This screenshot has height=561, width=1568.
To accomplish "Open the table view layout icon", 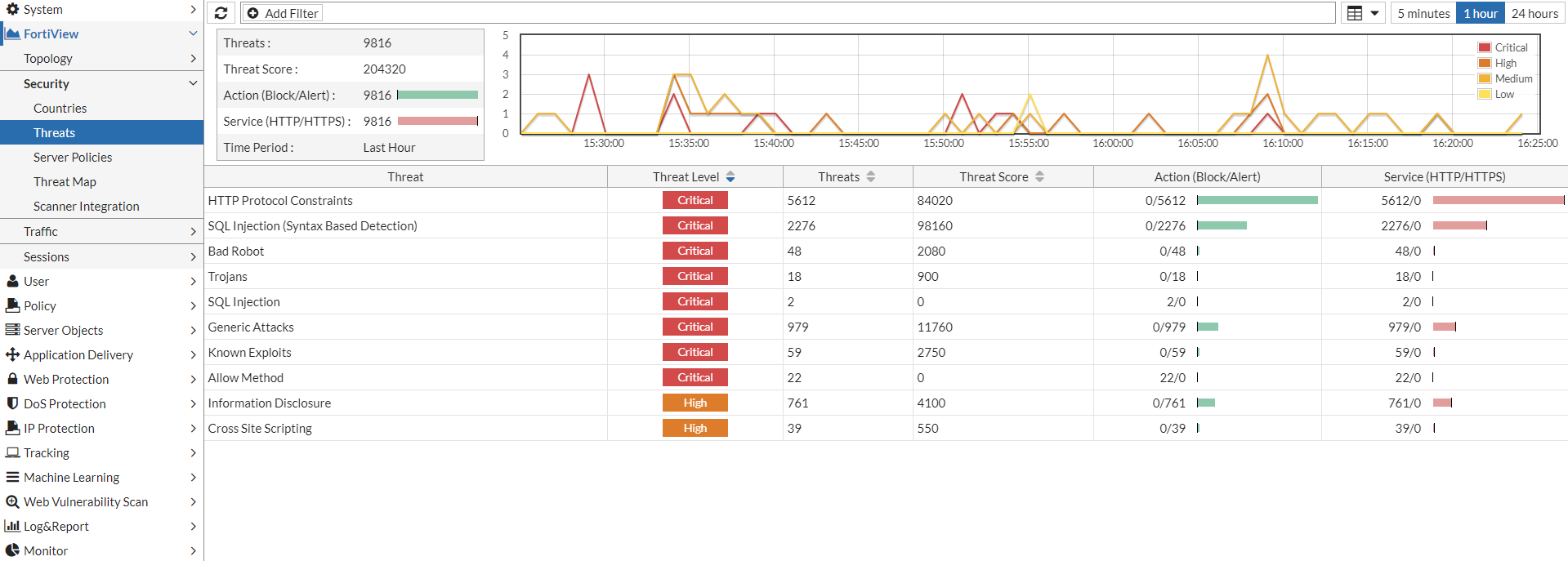I will pyautogui.click(x=1355, y=13).
